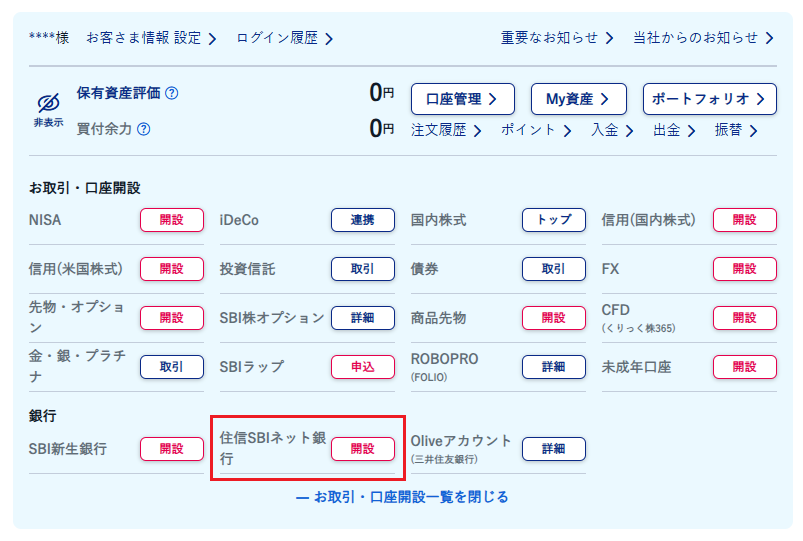Viewport: 803px width, 541px height.
Task: Collapse the お取引・口座開設一覧を閉じる list
Action: coord(402,497)
